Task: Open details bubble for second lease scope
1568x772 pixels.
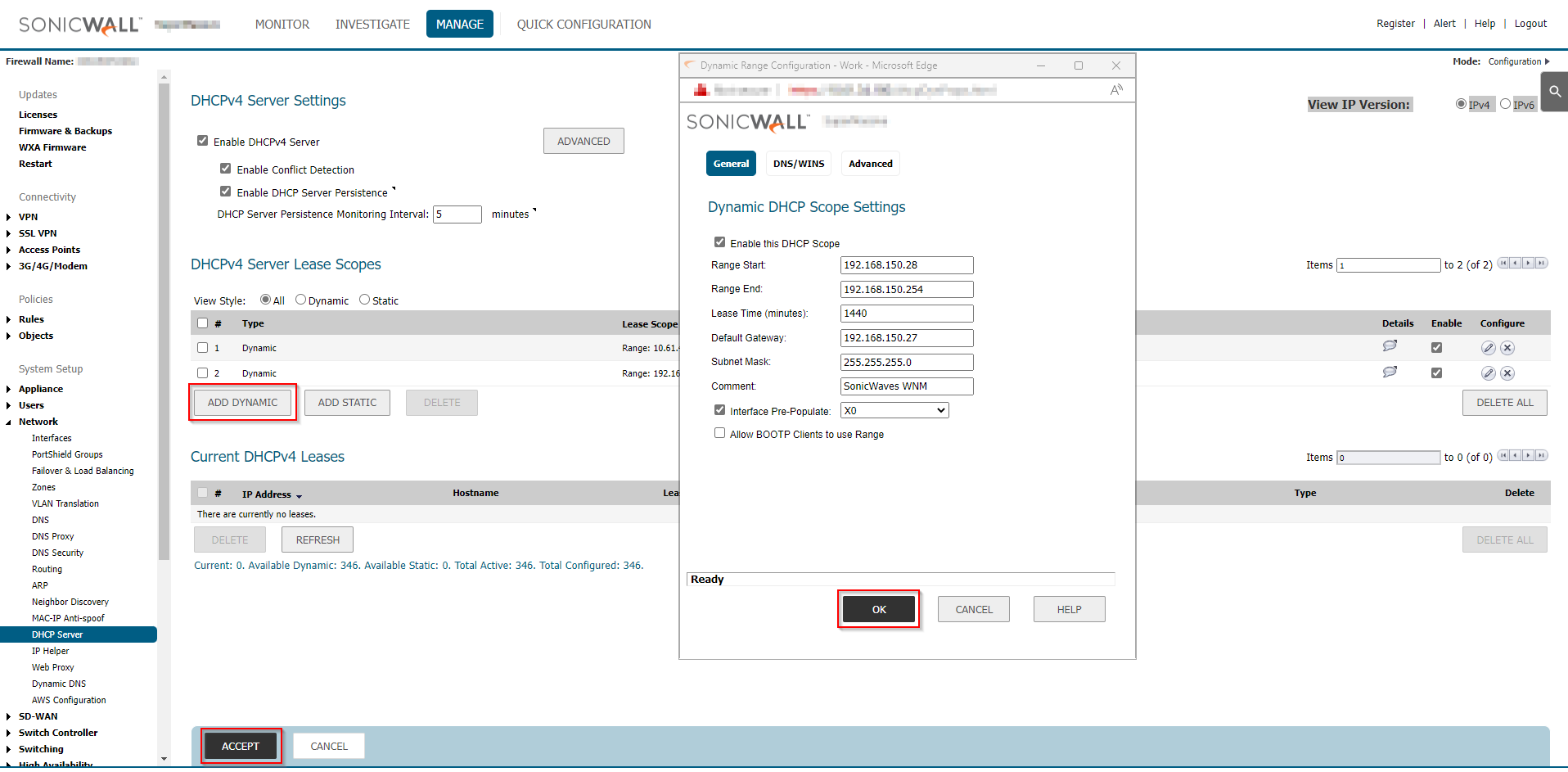Action: [x=1390, y=372]
